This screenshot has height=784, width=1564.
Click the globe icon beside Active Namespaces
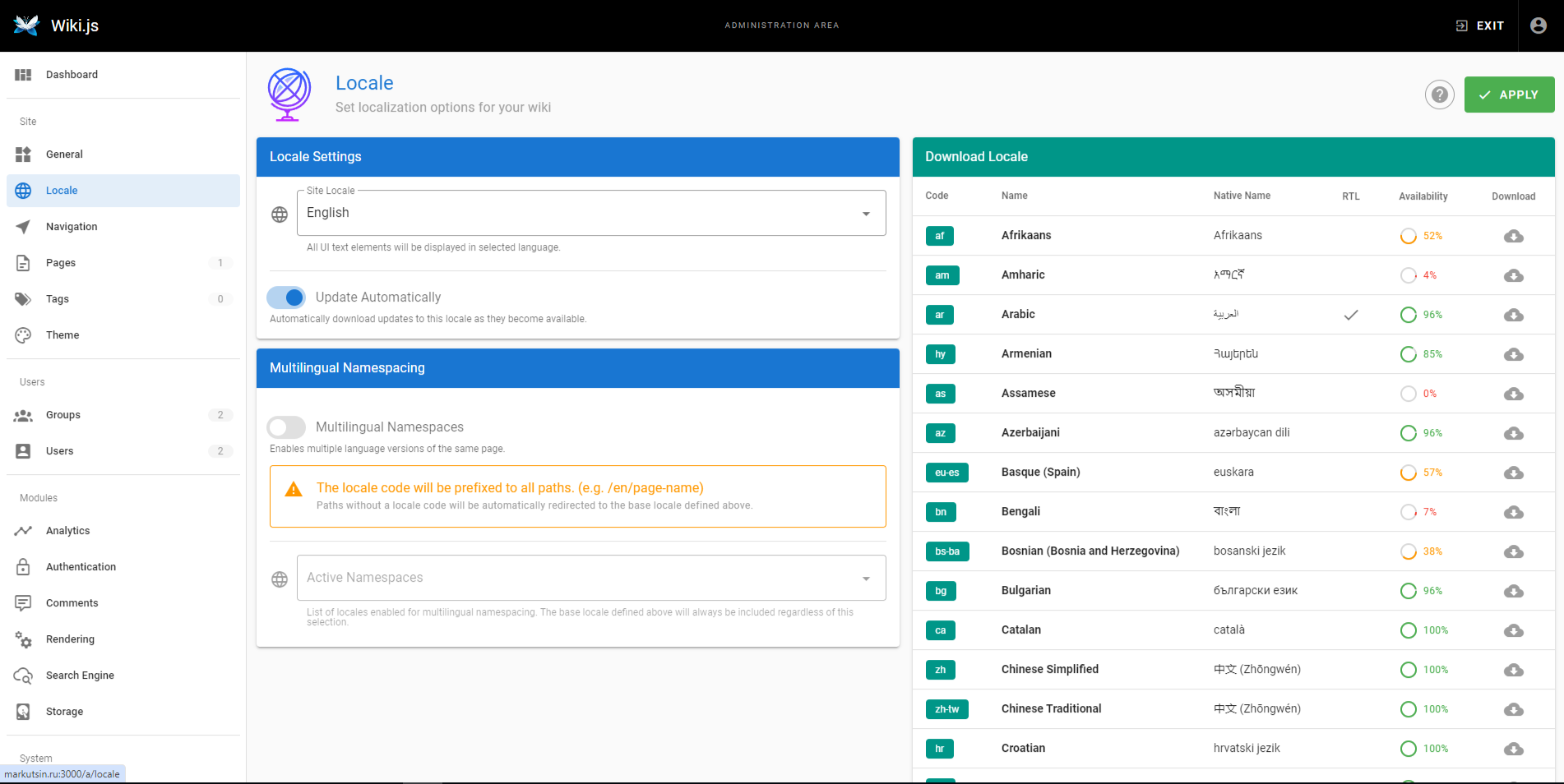[280, 579]
